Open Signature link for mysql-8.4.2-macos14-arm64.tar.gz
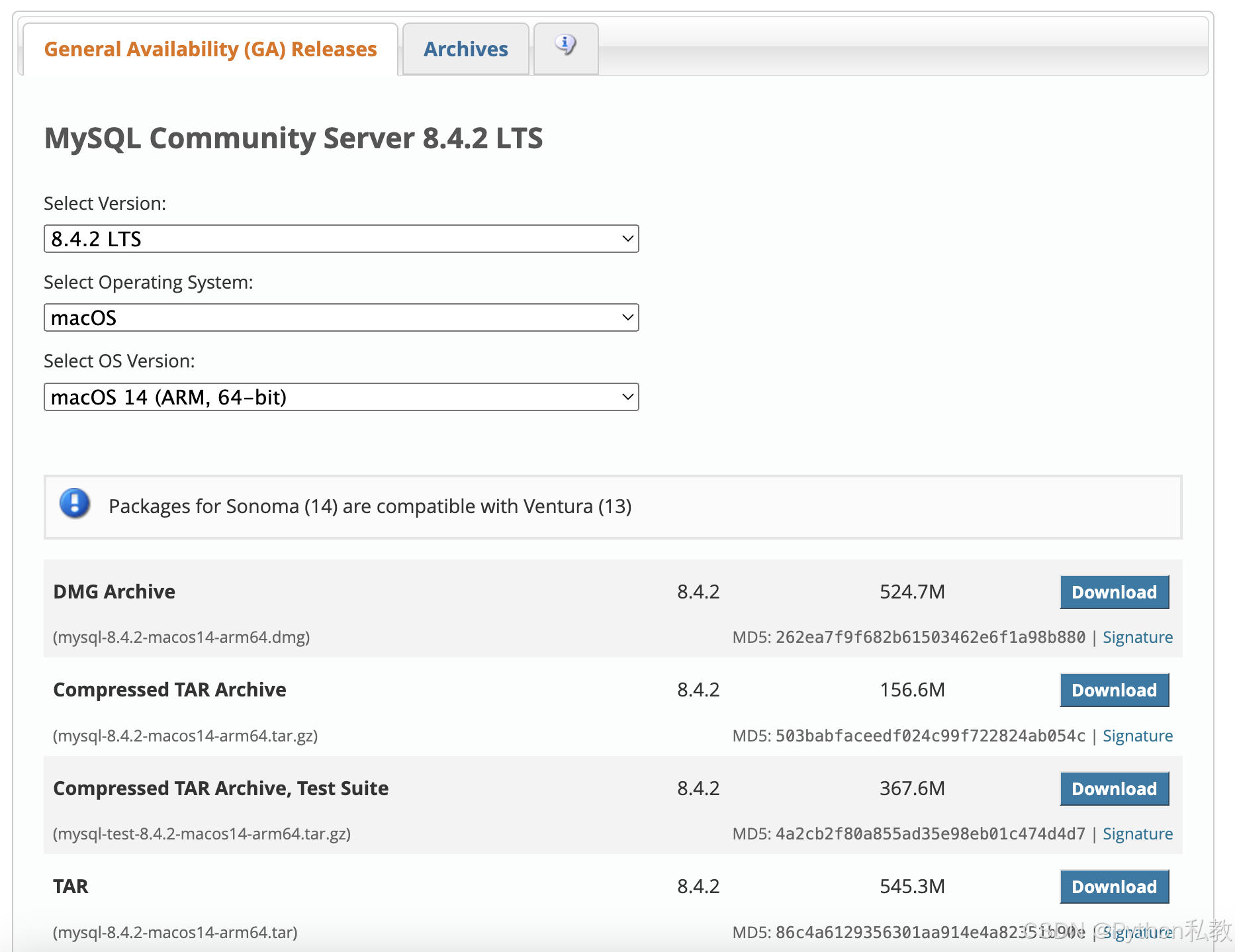The width and height of the screenshot is (1235, 952). click(x=1138, y=736)
